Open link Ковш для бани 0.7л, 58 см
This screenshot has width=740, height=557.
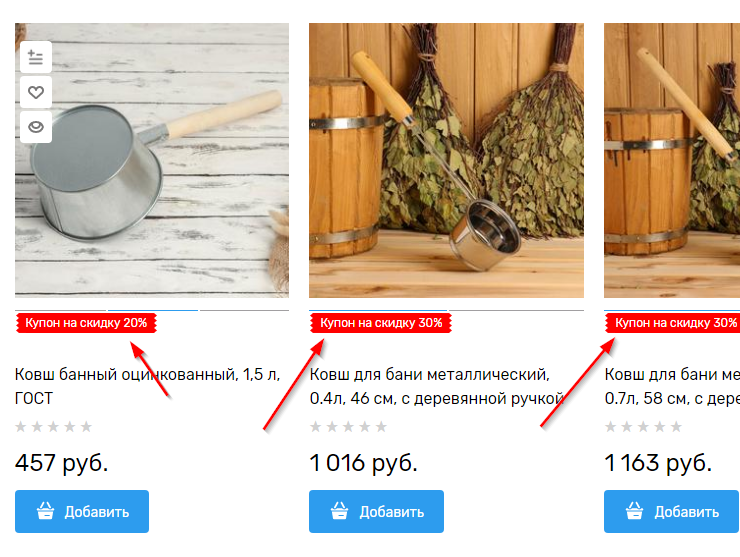pyautogui.click(x=672, y=386)
